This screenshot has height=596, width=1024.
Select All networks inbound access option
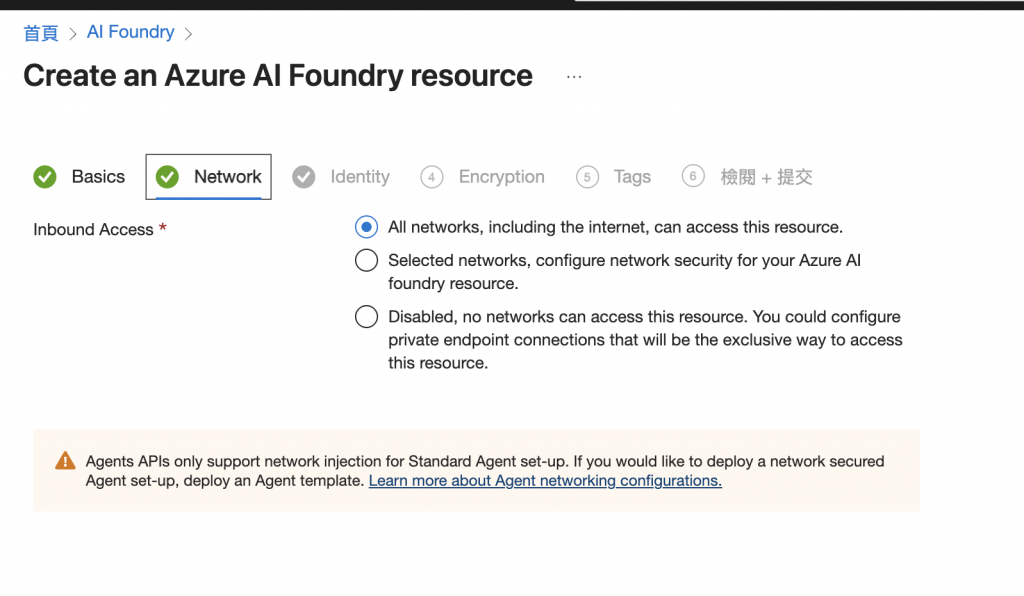[x=367, y=227]
